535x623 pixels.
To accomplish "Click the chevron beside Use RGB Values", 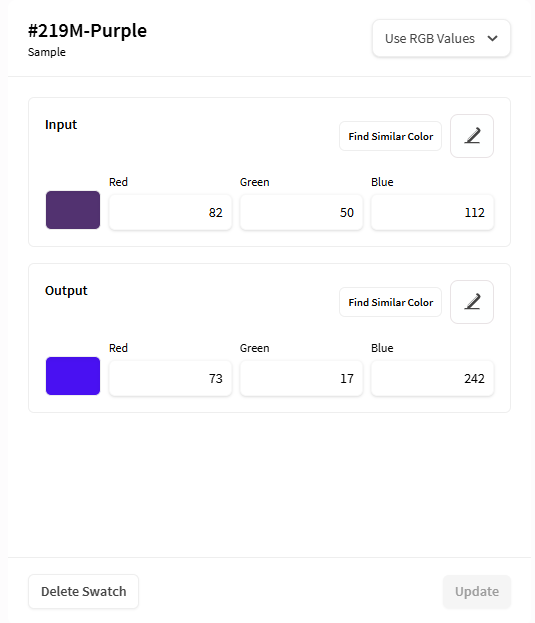I will (493, 39).
